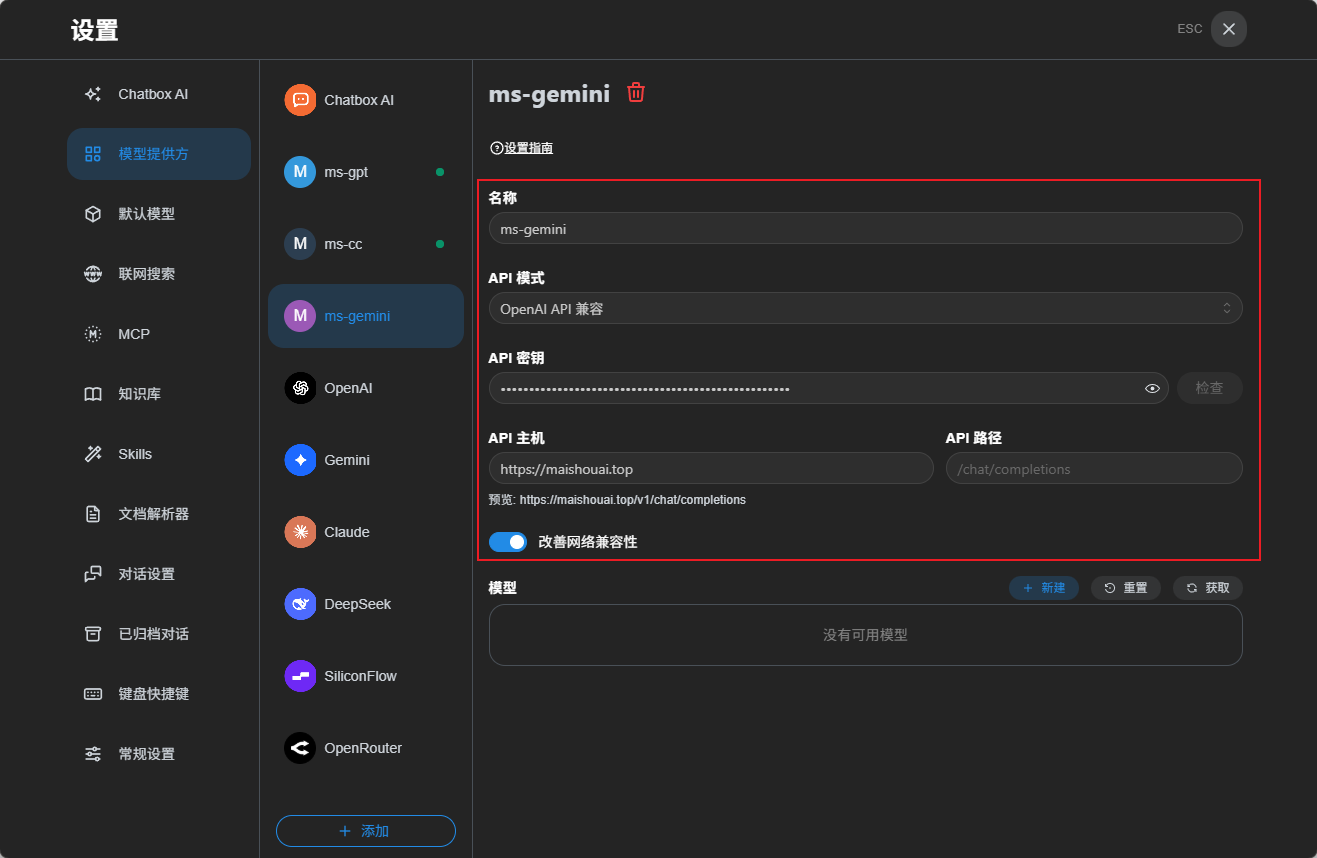Click the question mark icon beside 设置指南

pyautogui.click(x=496, y=148)
